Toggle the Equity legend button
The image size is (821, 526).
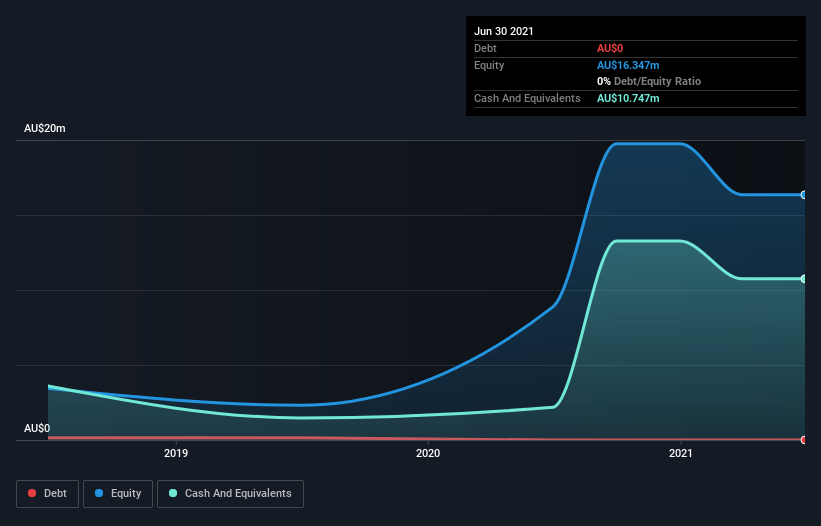[x=118, y=494]
